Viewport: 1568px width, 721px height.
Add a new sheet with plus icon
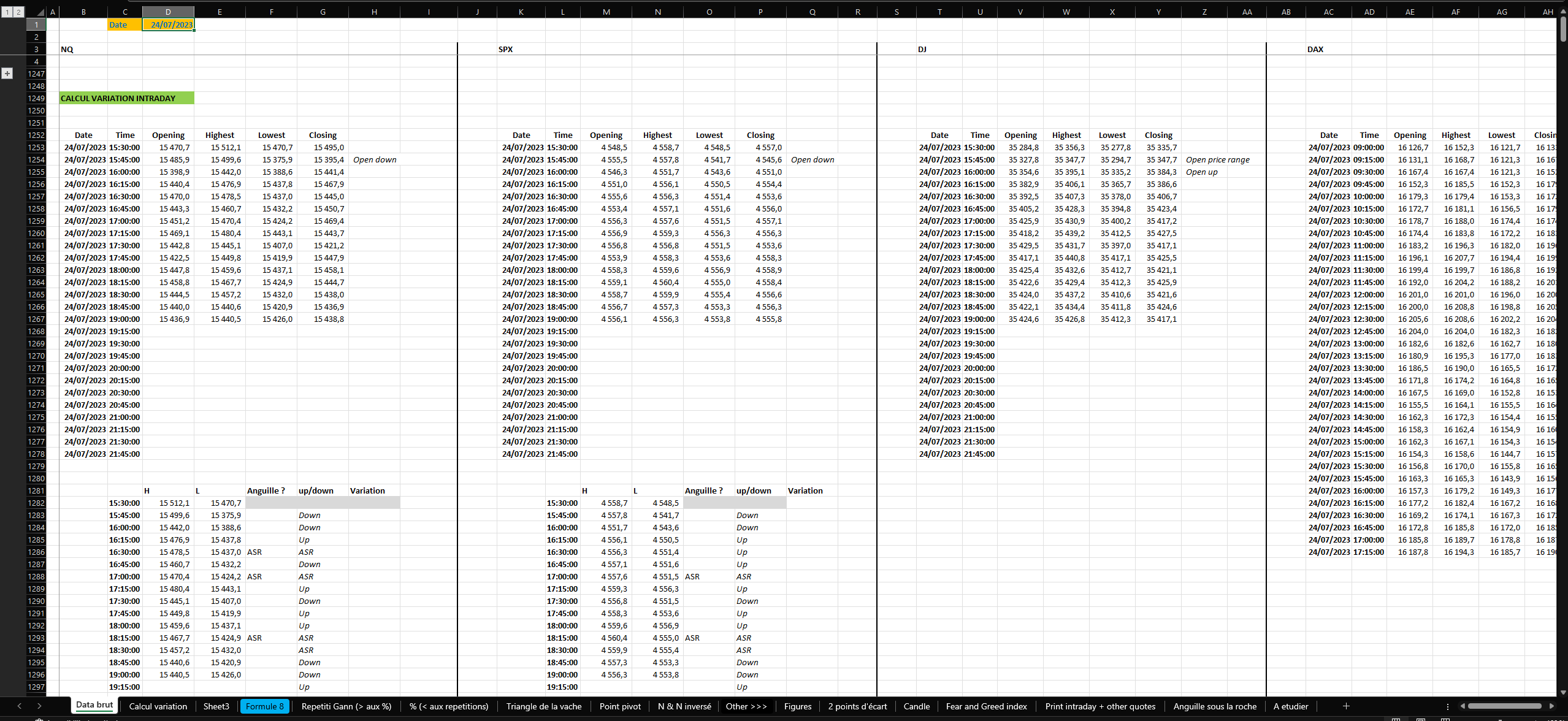(x=1346, y=706)
